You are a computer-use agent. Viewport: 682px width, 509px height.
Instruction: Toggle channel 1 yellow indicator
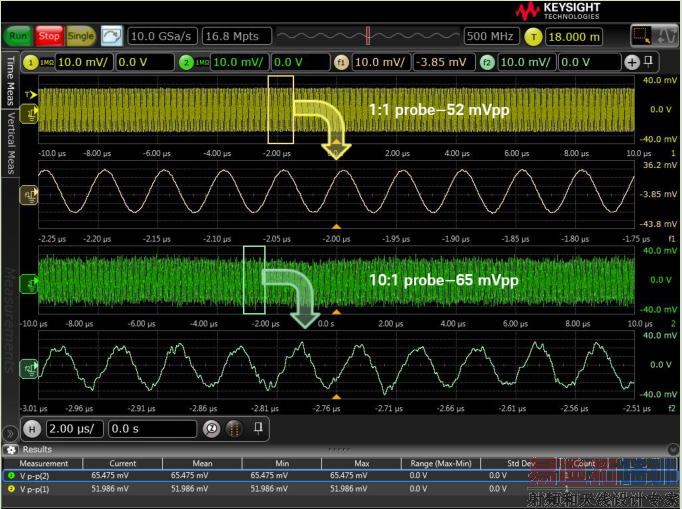point(30,62)
